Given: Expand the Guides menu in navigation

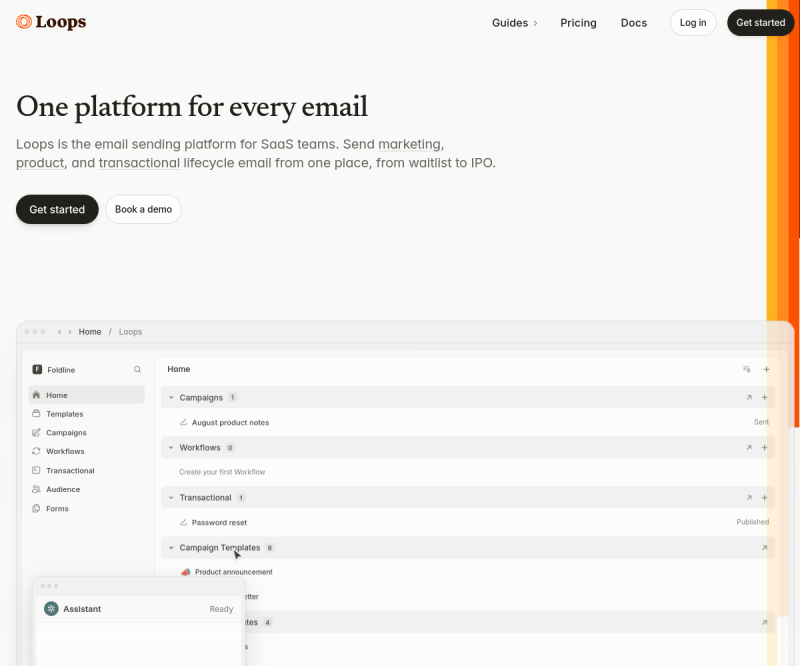Looking at the screenshot, I should point(515,23).
